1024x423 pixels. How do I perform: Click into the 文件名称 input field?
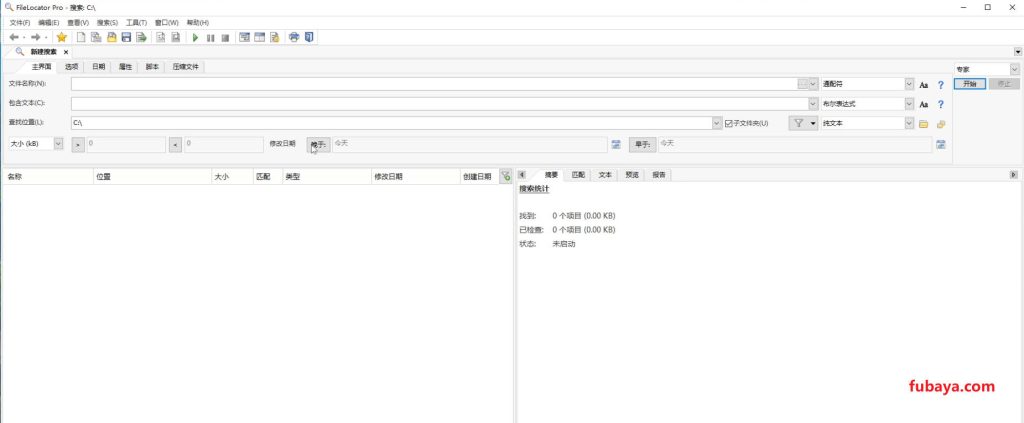(434, 84)
